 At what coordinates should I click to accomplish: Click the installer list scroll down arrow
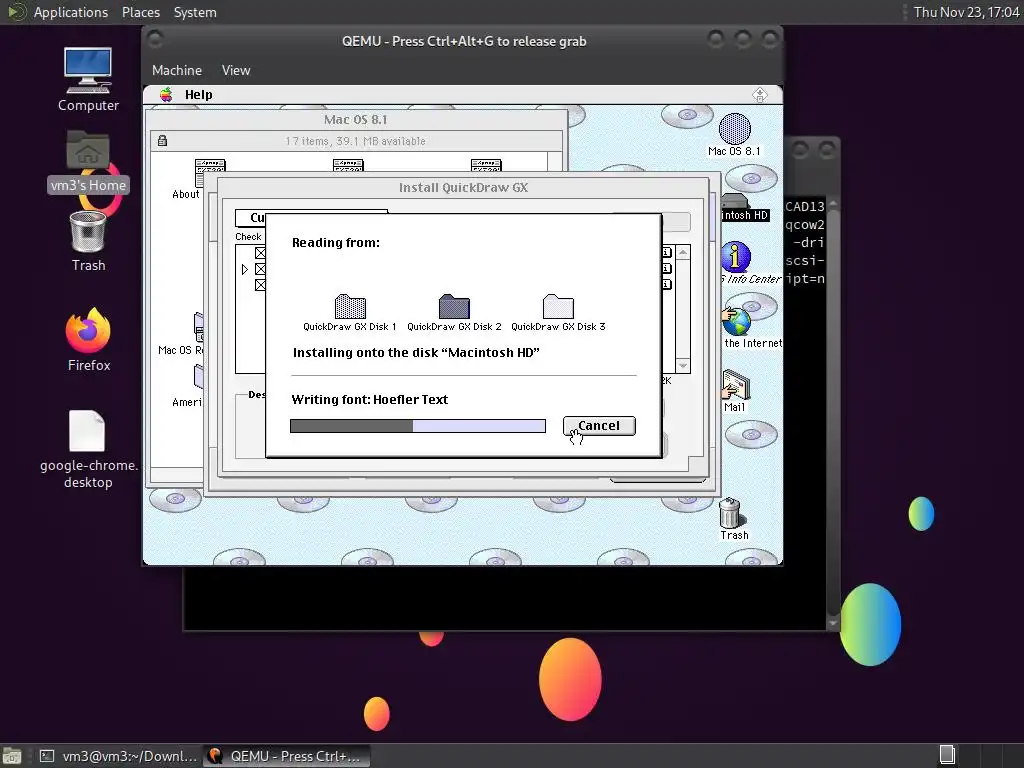683,366
